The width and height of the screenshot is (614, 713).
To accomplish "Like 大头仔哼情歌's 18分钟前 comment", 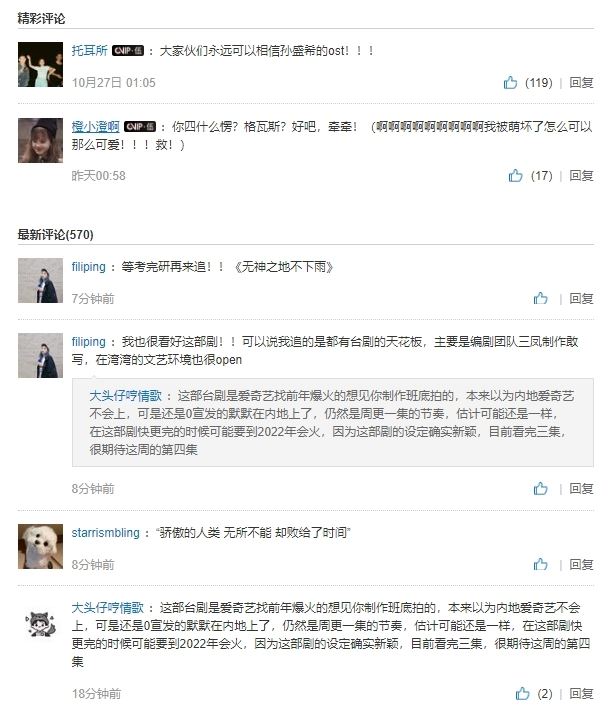I will 522,694.
